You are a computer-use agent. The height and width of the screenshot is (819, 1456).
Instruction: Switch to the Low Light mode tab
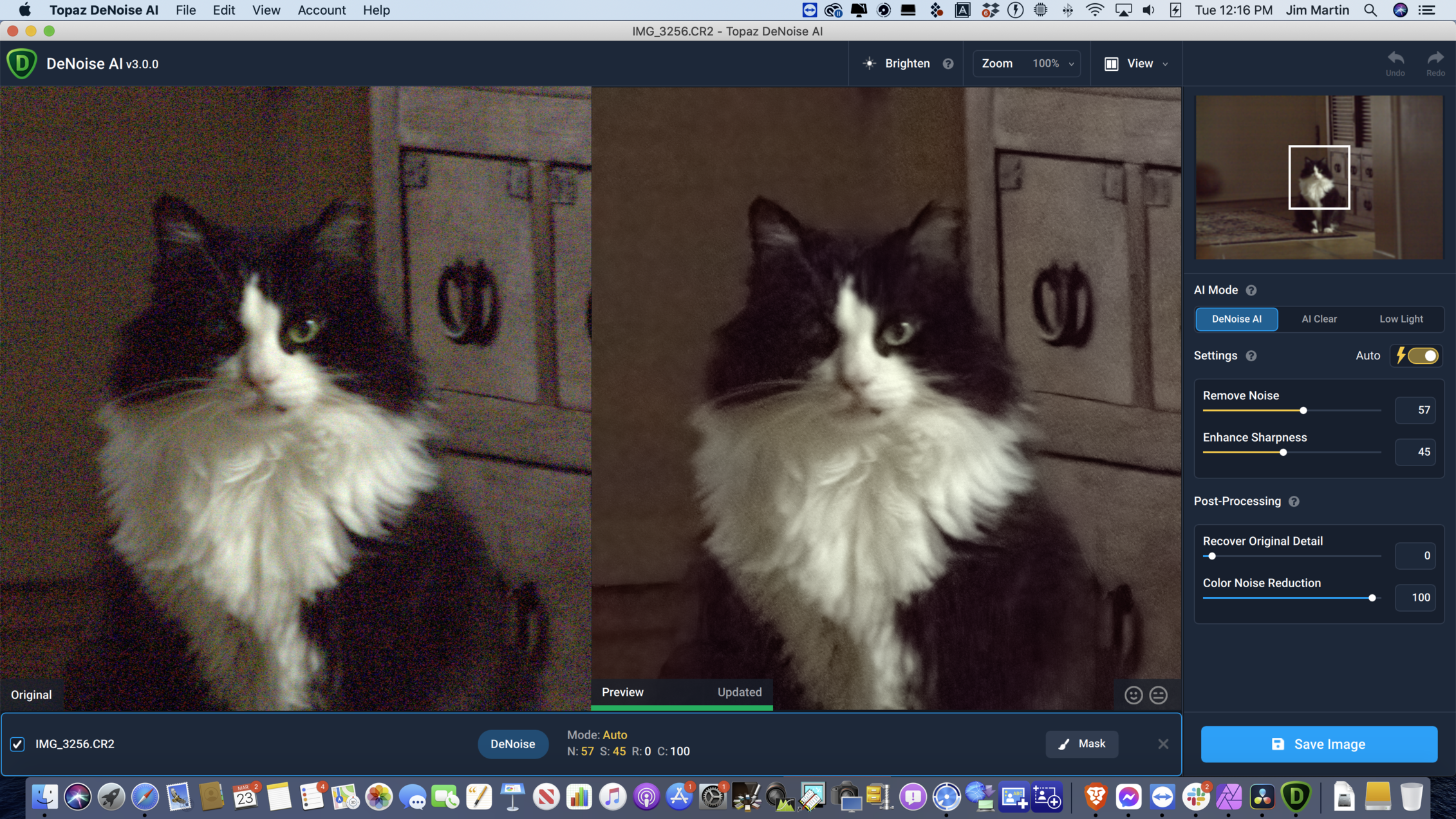point(1401,319)
